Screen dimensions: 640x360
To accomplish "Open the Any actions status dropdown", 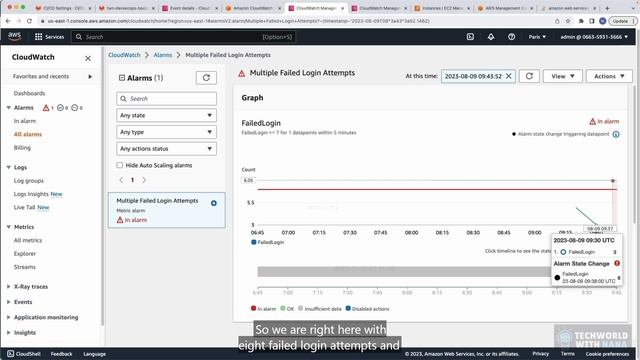I will click(x=167, y=149).
